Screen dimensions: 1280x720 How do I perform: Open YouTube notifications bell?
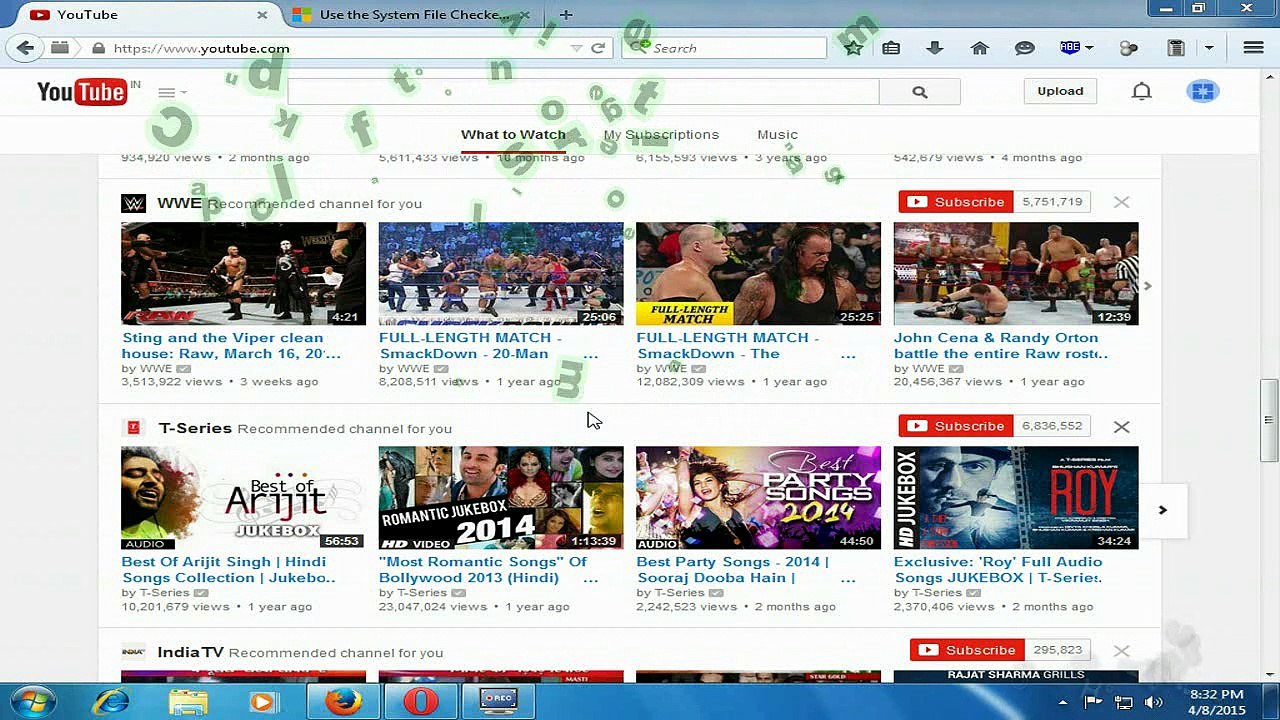pos(1141,91)
